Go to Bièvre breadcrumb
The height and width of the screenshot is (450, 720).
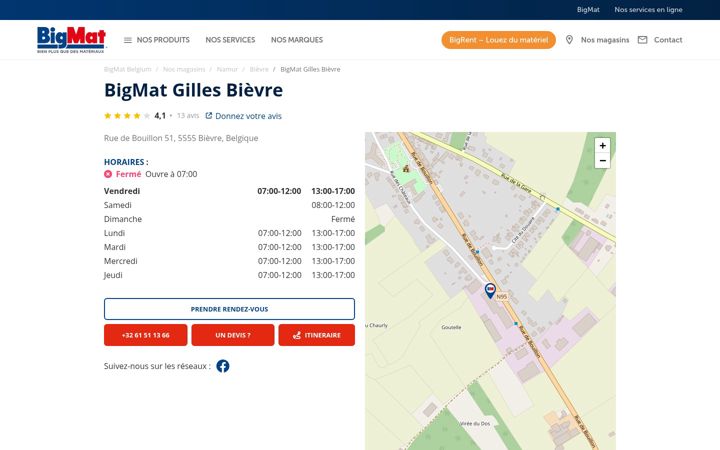coord(259,69)
